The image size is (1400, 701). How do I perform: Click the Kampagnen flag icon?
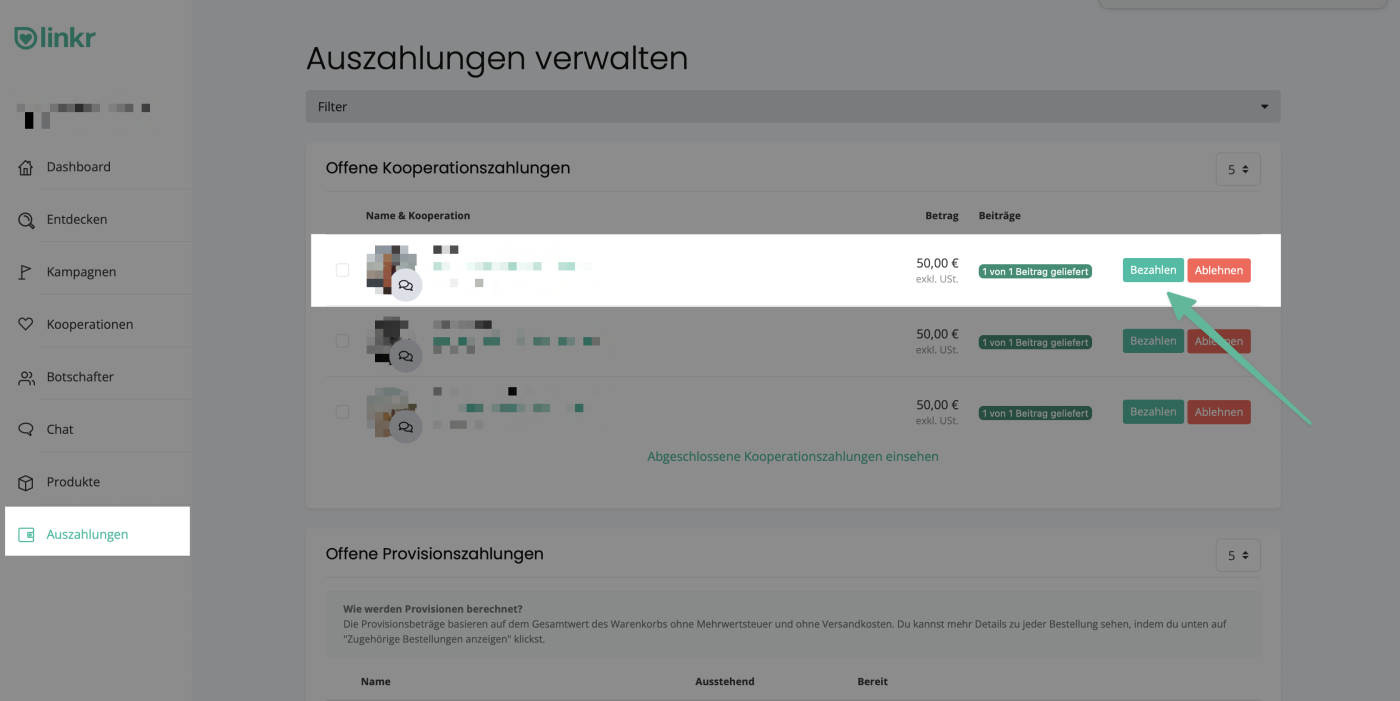tap(26, 272)
